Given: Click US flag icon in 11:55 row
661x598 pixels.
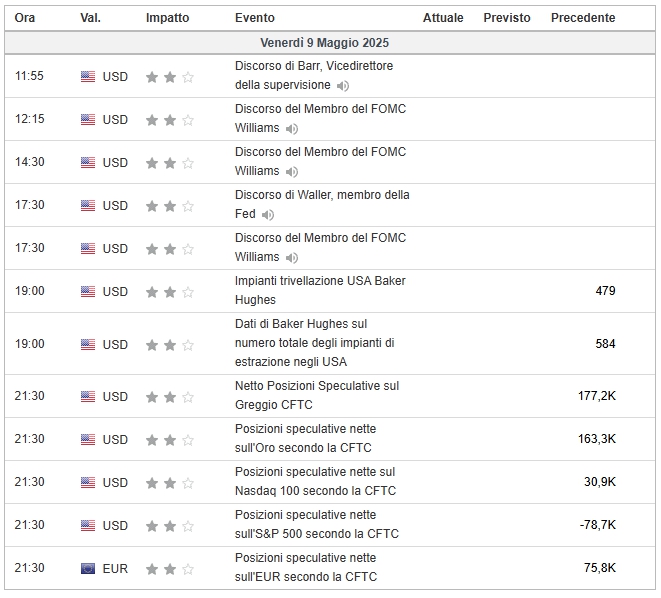Looking at the screenshot, I should tap(88, 77).
